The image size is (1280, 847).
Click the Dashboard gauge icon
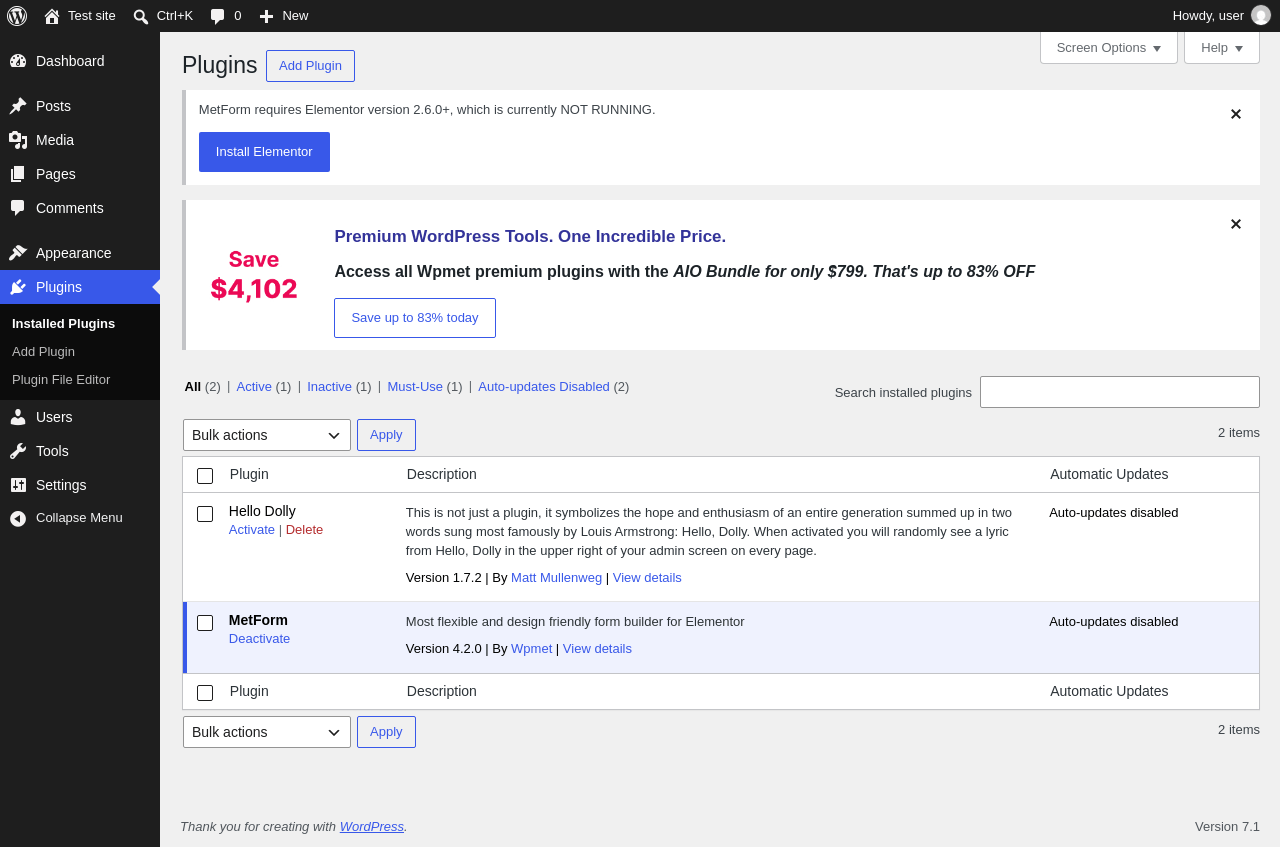pyautogui.click(x=18, y=61)
